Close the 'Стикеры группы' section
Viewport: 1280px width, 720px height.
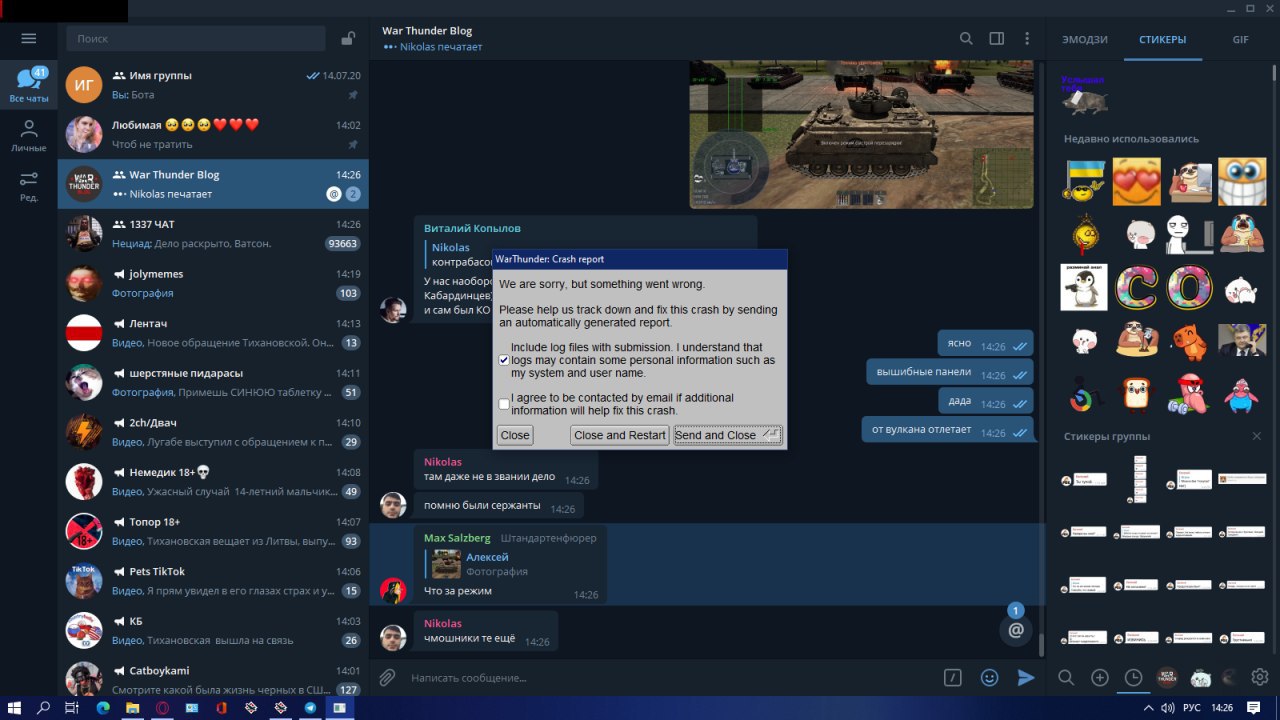pyautogui.click(x=1257, y=436)
